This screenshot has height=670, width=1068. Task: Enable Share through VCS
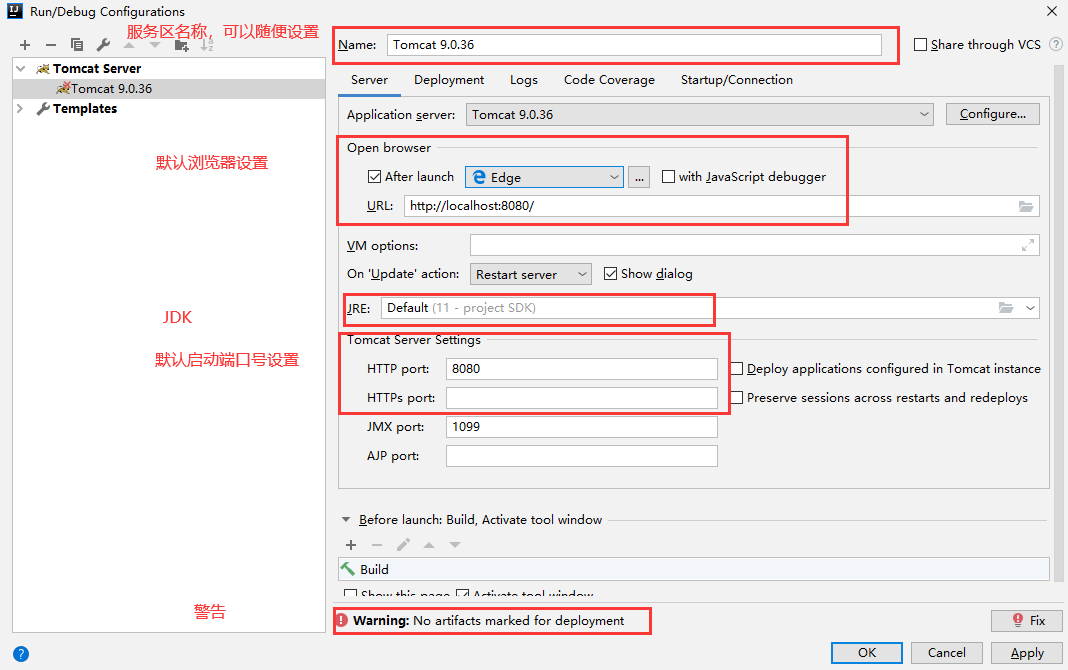coord(920,44)
